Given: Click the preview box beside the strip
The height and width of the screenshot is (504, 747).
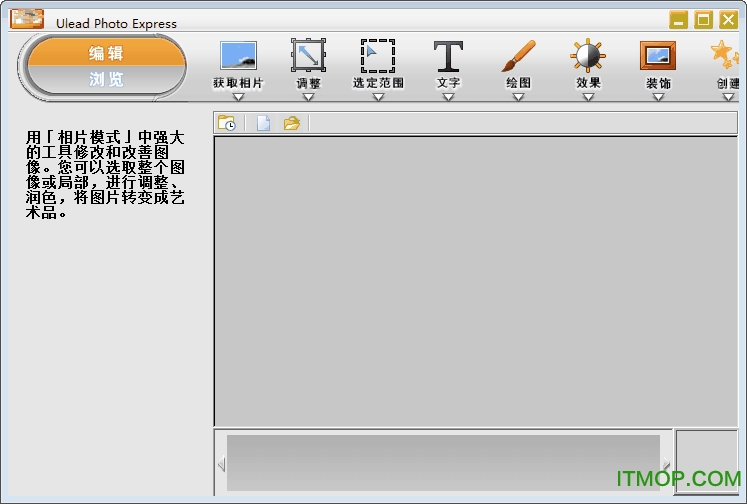Looking at the screenshot, I should pos(707,462).
